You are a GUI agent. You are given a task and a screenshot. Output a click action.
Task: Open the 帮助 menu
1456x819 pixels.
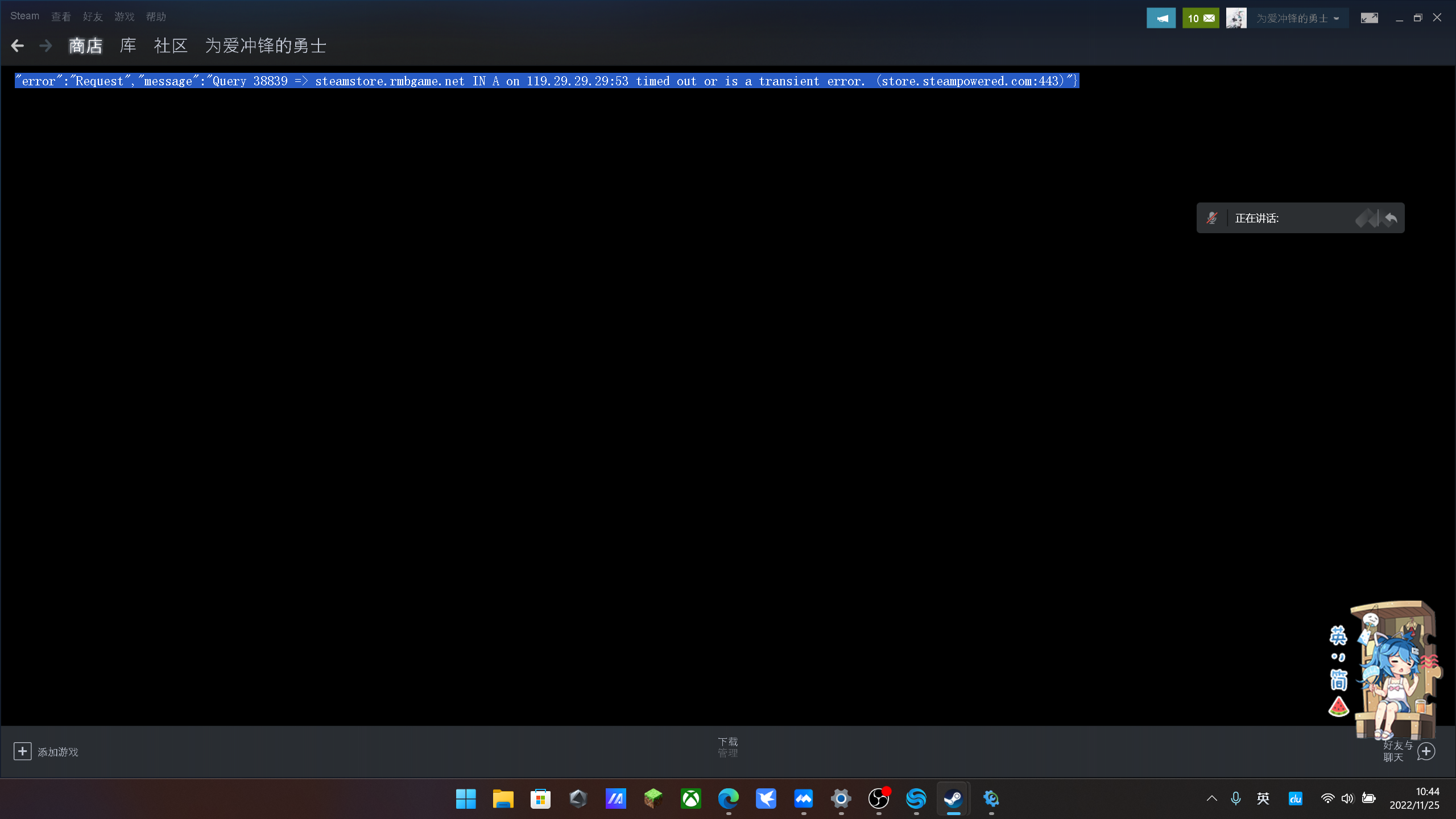(156, 16)
